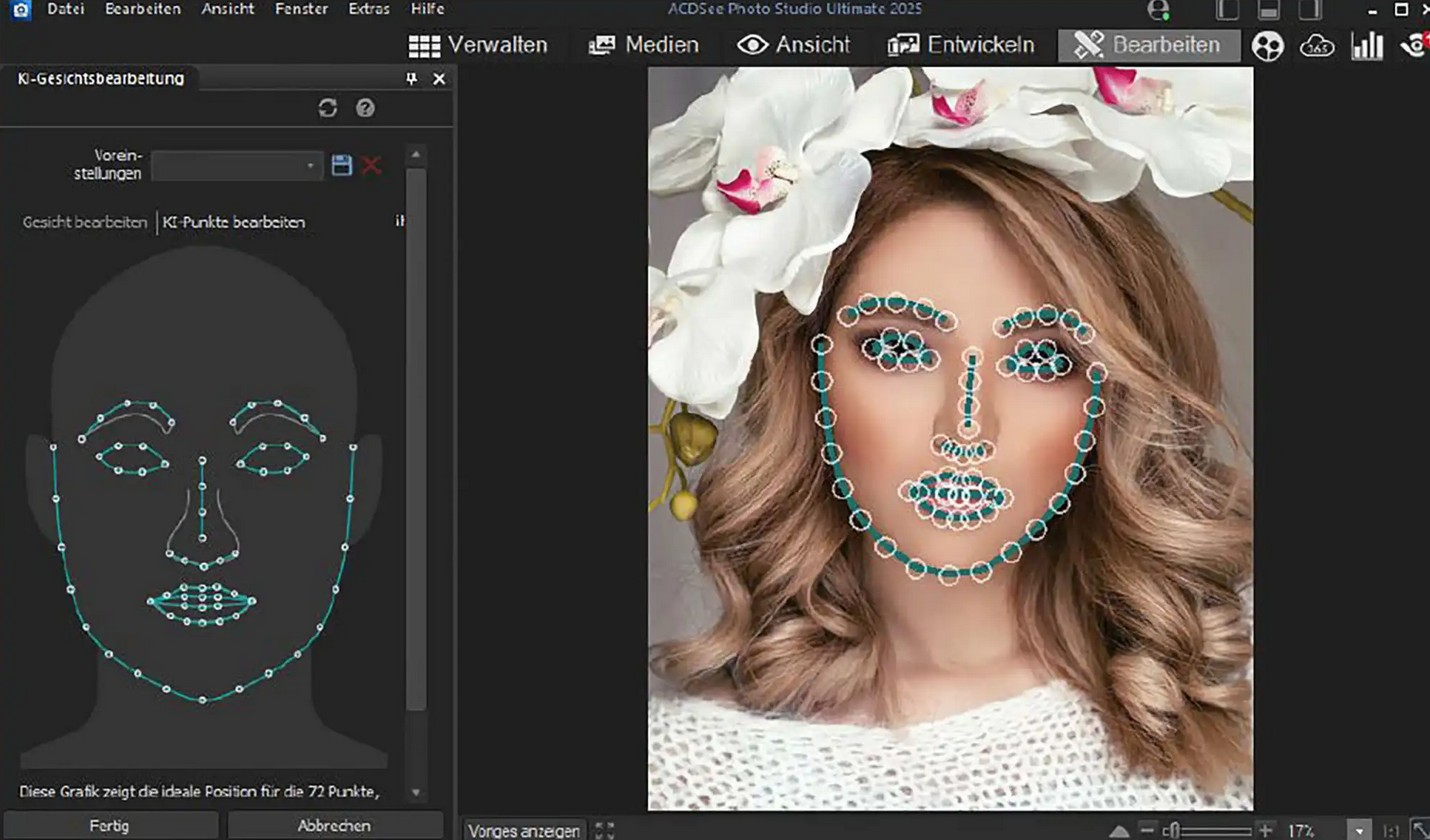Click the panel scrollbar down arrow

click(416, 793)
